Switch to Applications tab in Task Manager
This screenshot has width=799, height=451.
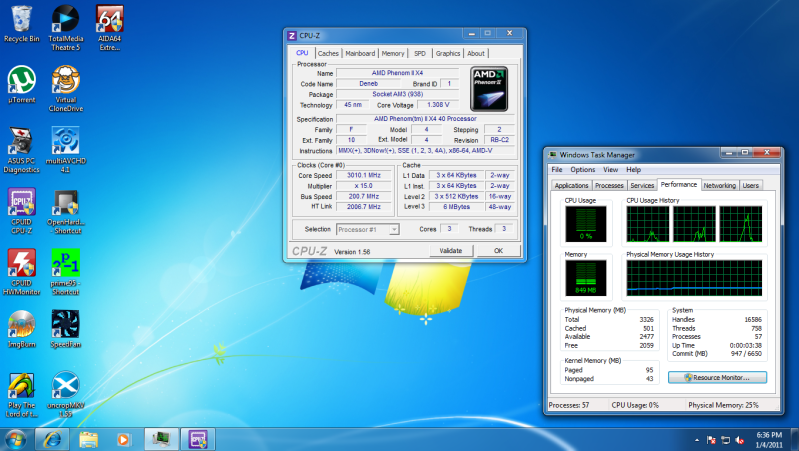click(x=571, y=185)
